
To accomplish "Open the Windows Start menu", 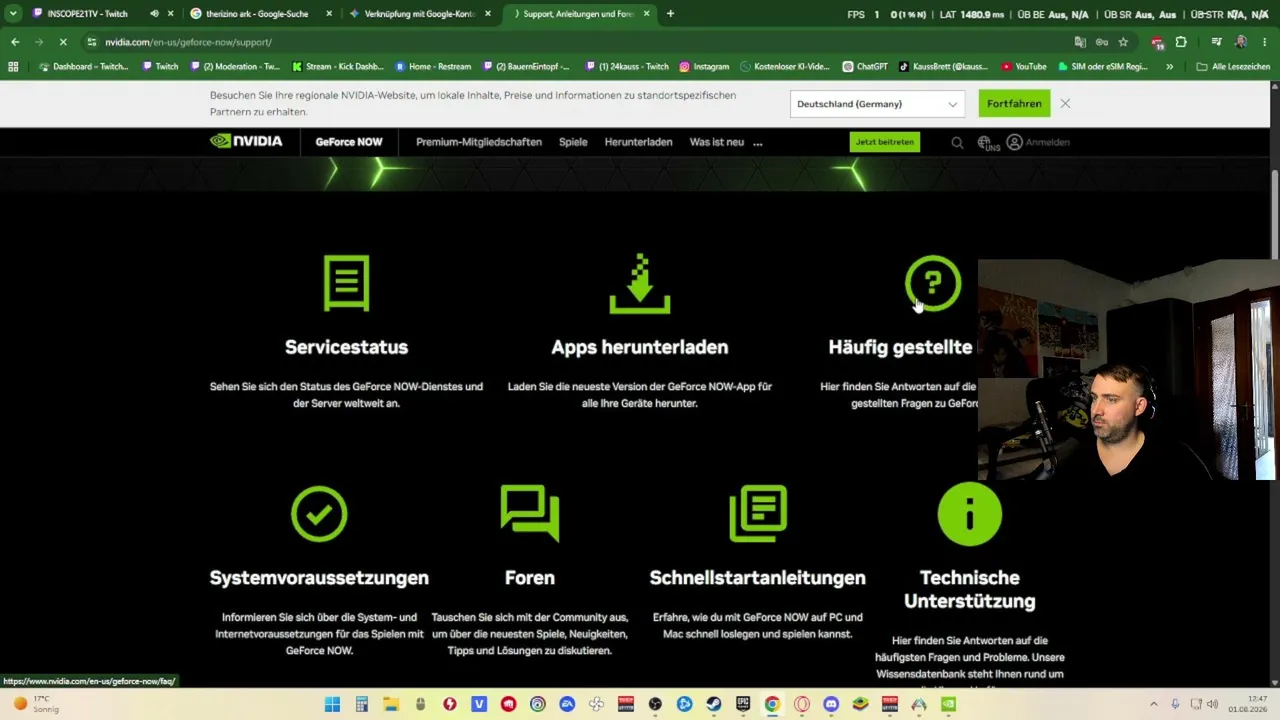I will (333, 704).
